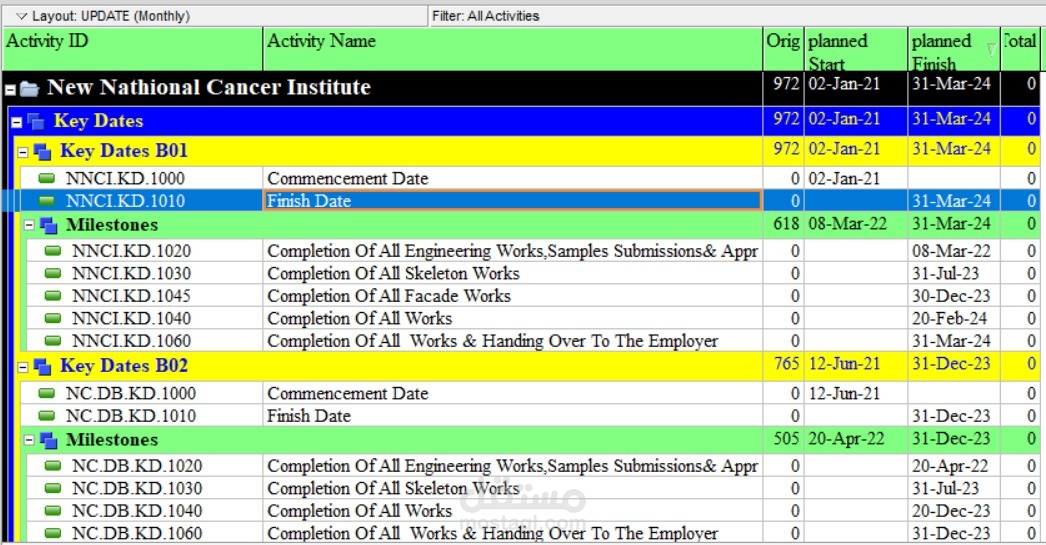
Task: Click activity icon for NC.DB.KD.1020
Action: tap(53, 466)
